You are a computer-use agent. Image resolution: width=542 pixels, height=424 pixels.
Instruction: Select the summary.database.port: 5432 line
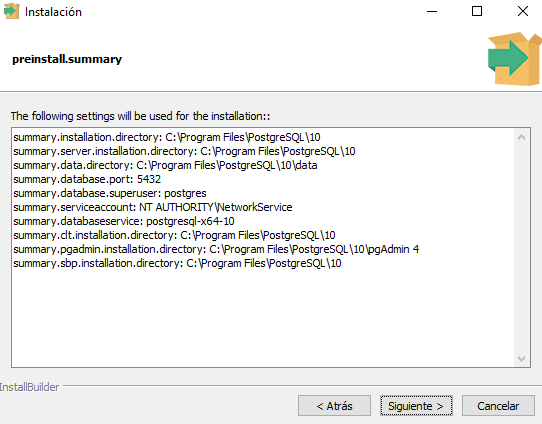(x=87, y=179)
